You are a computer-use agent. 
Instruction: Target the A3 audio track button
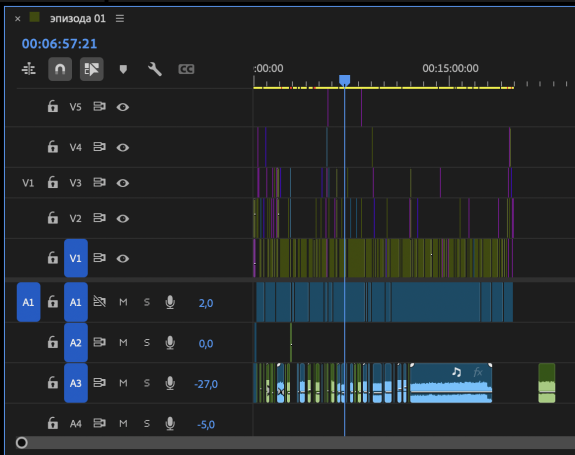coord(76,383)
